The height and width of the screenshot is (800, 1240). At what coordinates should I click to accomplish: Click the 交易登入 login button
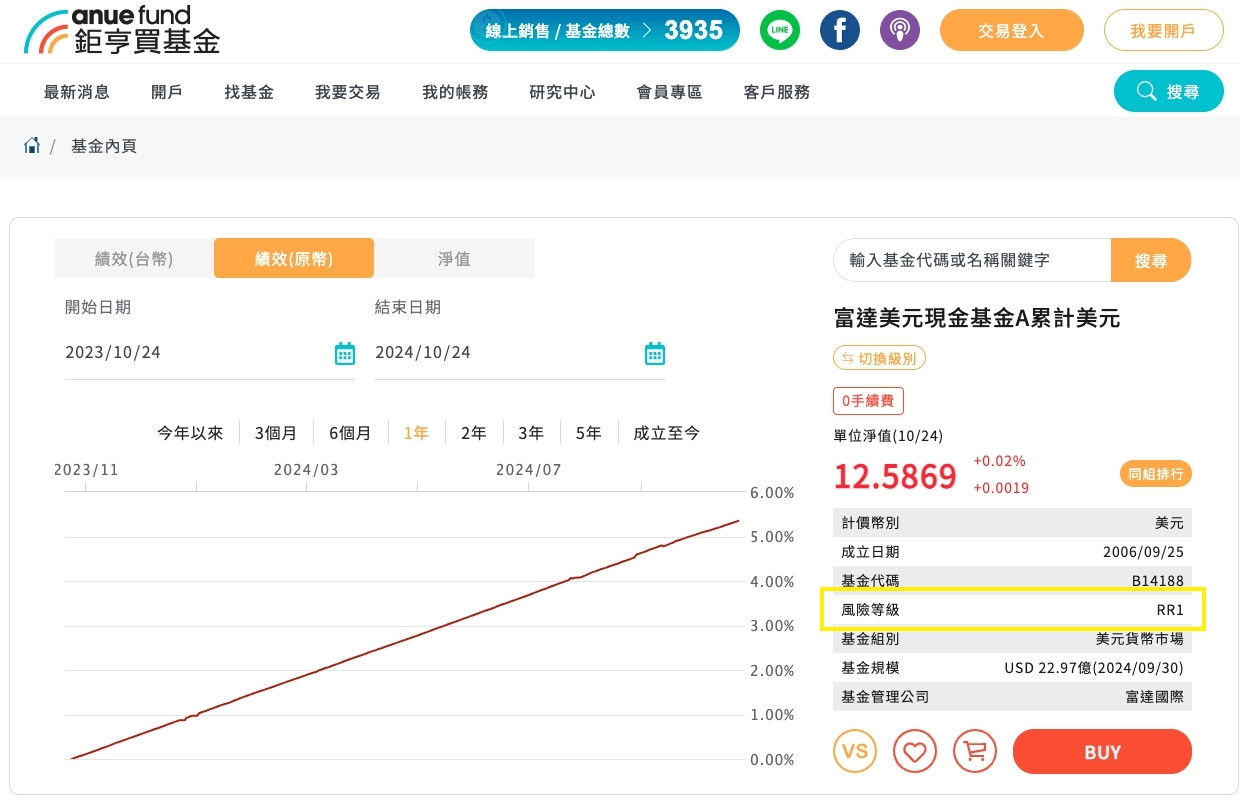1012,30
